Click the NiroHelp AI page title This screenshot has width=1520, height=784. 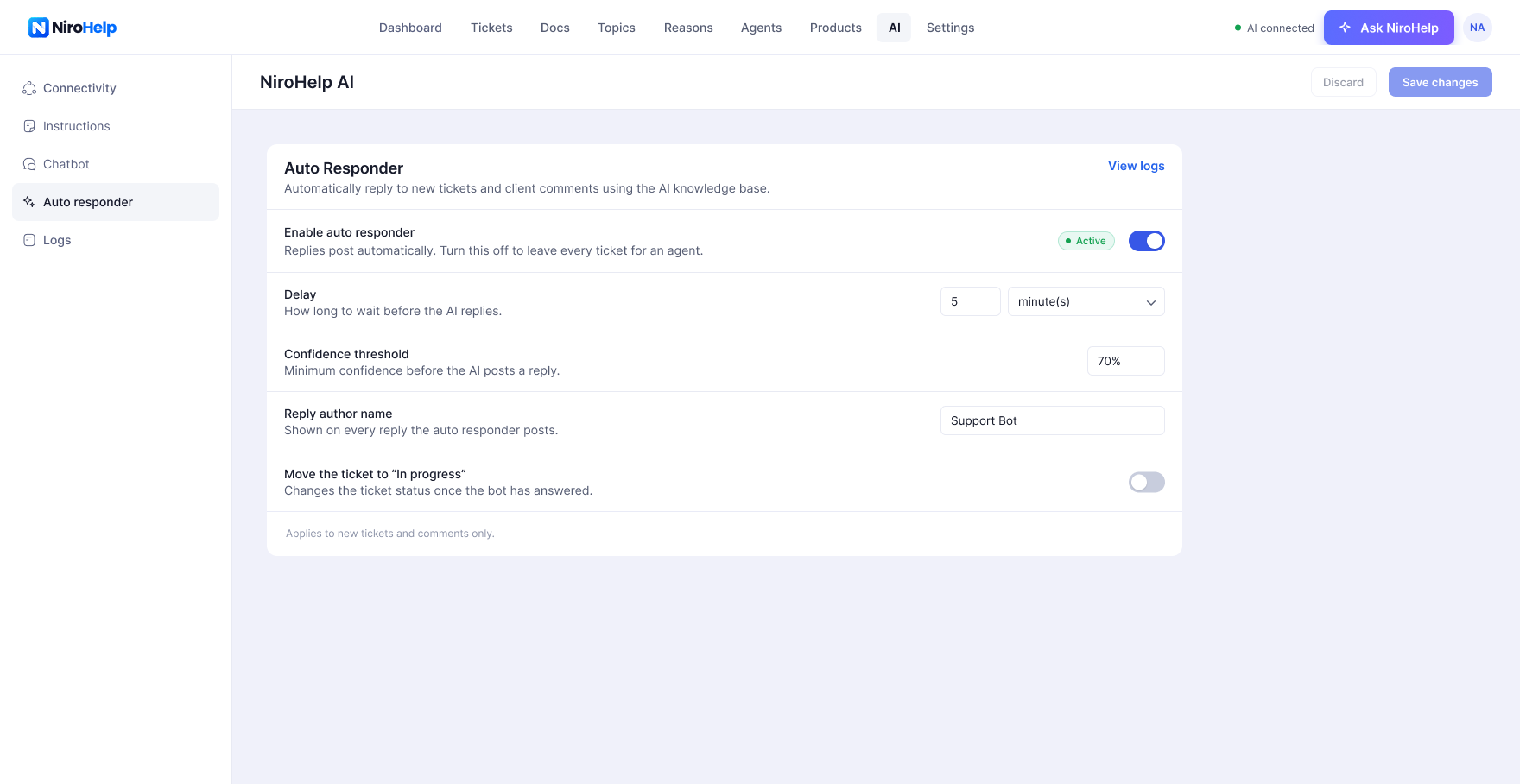pyautogui.click(x=307, y=82)
